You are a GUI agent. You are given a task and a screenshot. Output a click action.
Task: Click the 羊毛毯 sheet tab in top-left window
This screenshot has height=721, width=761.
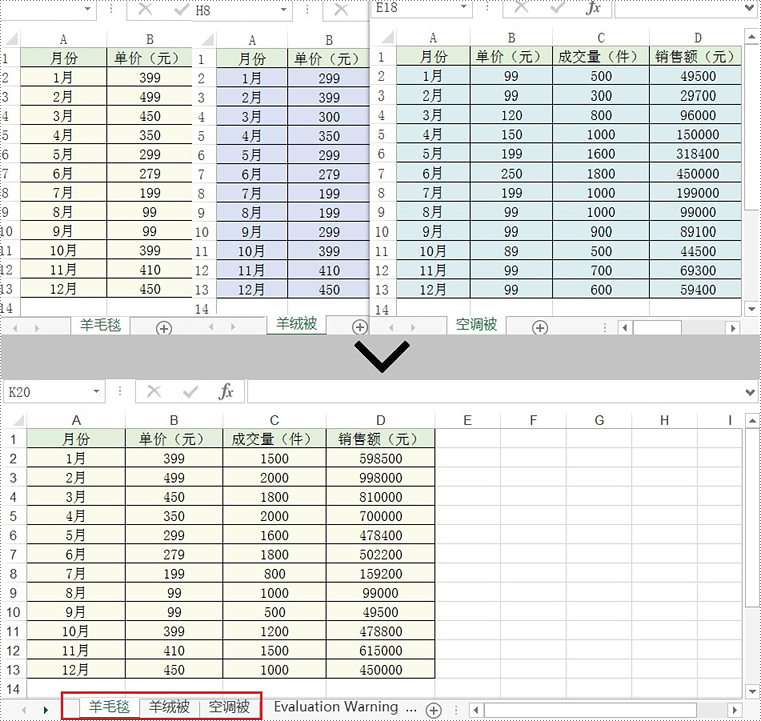100,325
